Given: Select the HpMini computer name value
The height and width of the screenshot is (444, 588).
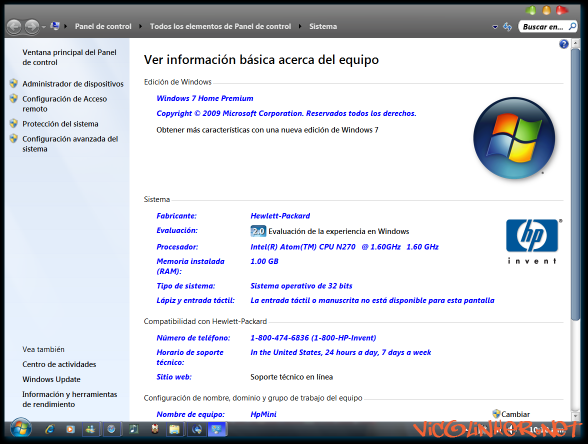Looking at the screenshot, I should tap(263, 414).
